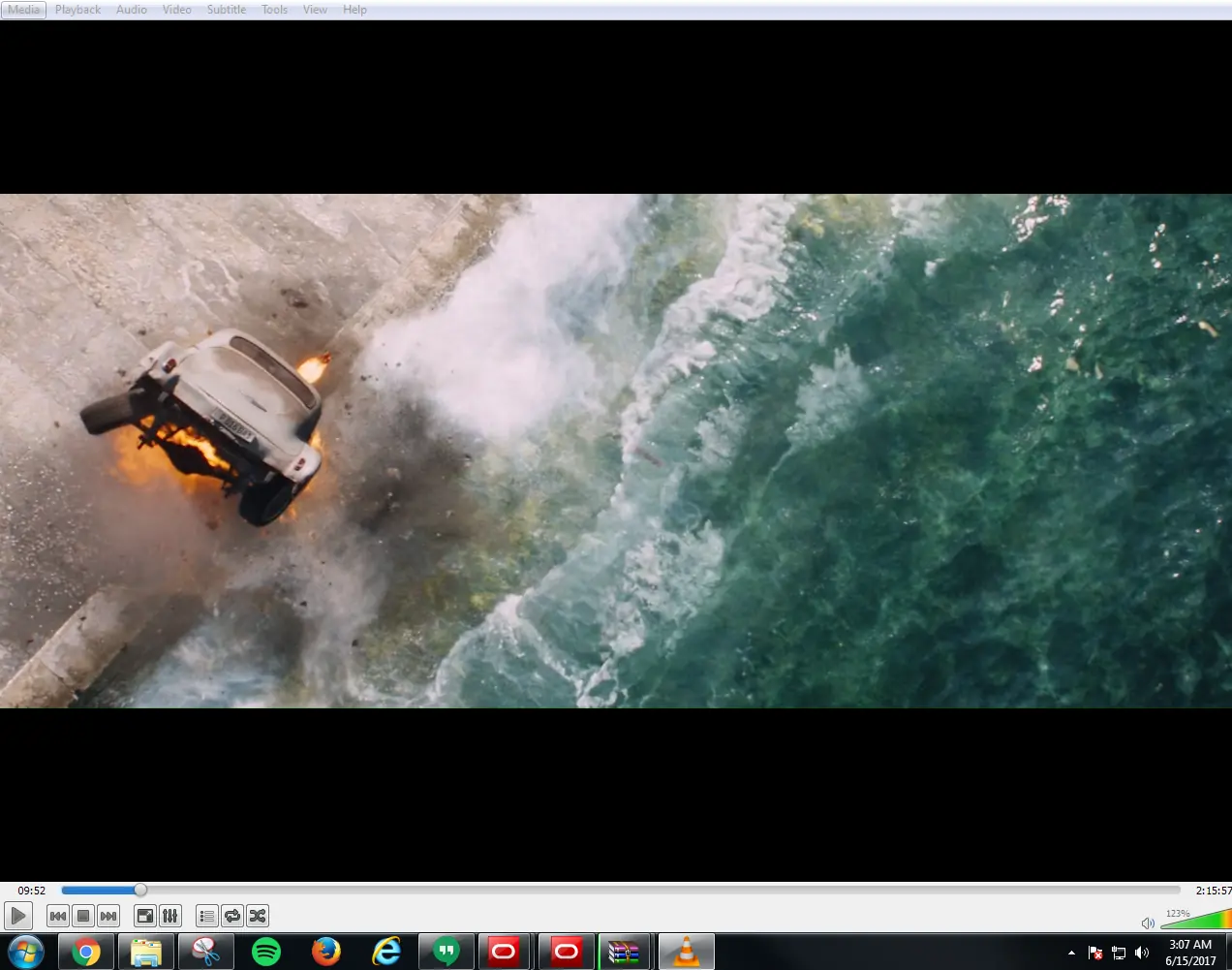Click the Play button
This screenshot has height=970, width=1232.
(x=18, y=916)
